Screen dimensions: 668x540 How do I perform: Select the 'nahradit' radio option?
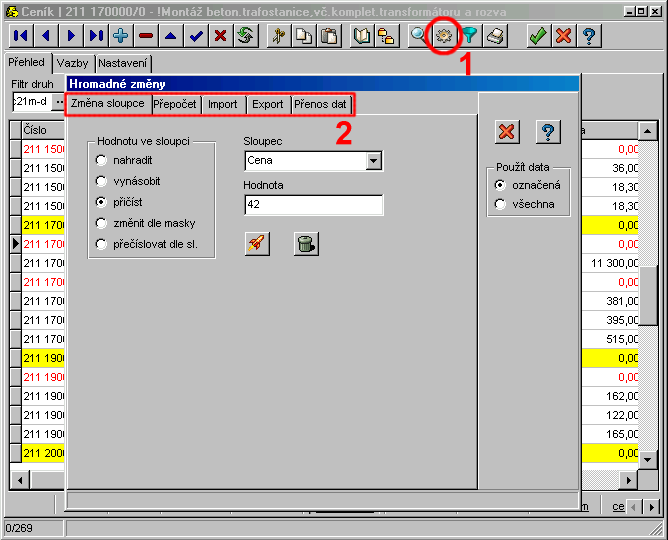[101, 160]
